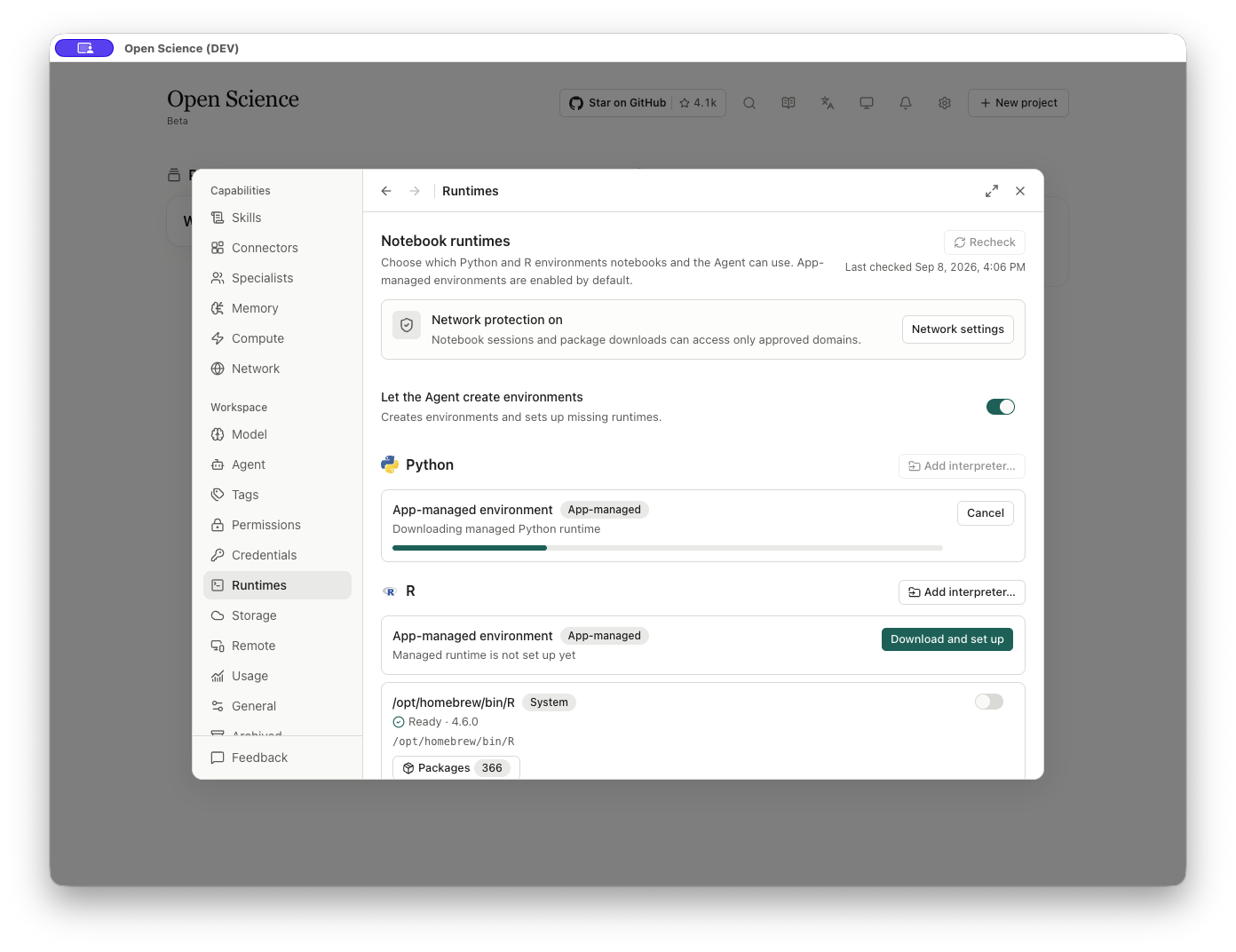The width and height of the screenshot is (1236, 952).
Task: Open Connectors in the sidebar
Action: (x=277, y=248)
